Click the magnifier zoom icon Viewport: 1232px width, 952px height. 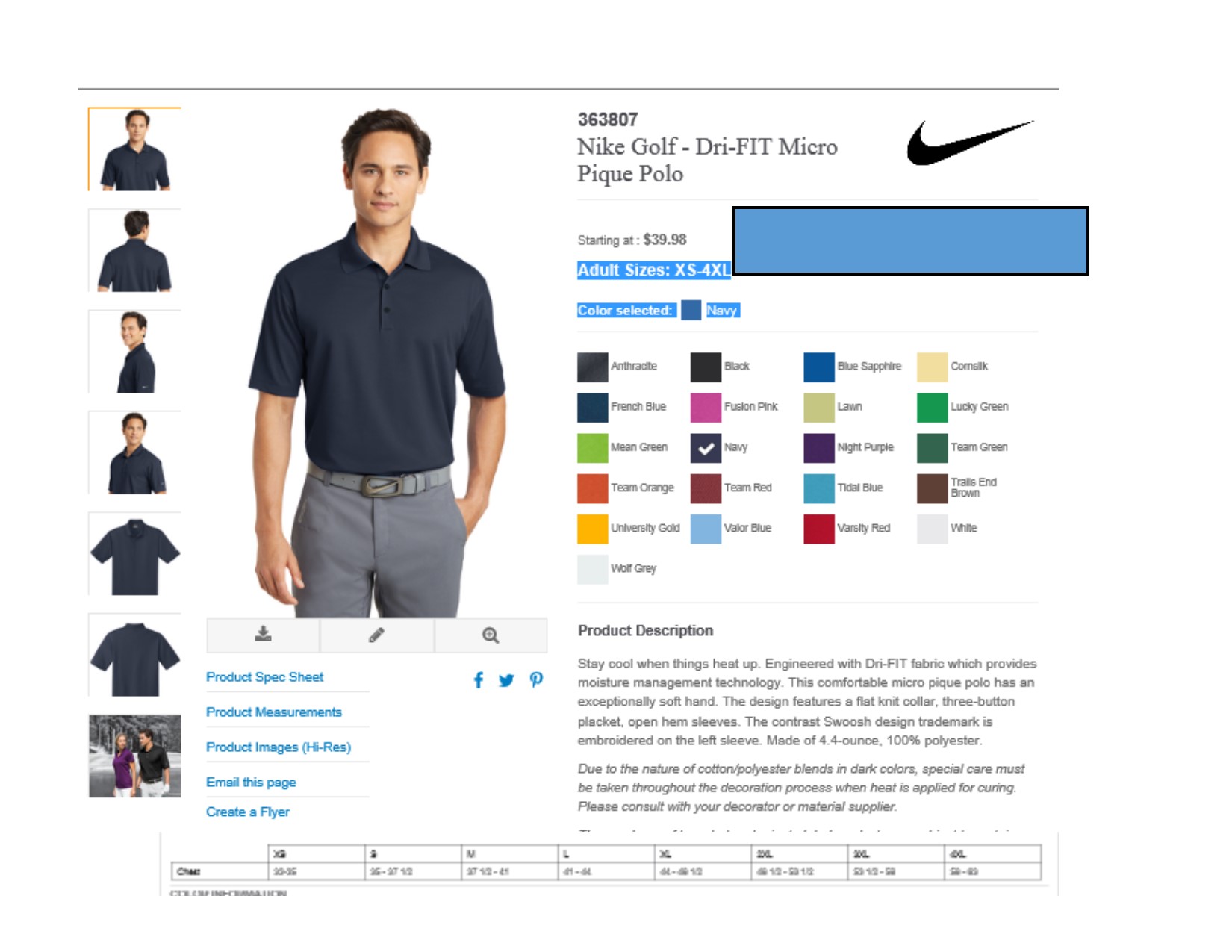pos(491,635)
